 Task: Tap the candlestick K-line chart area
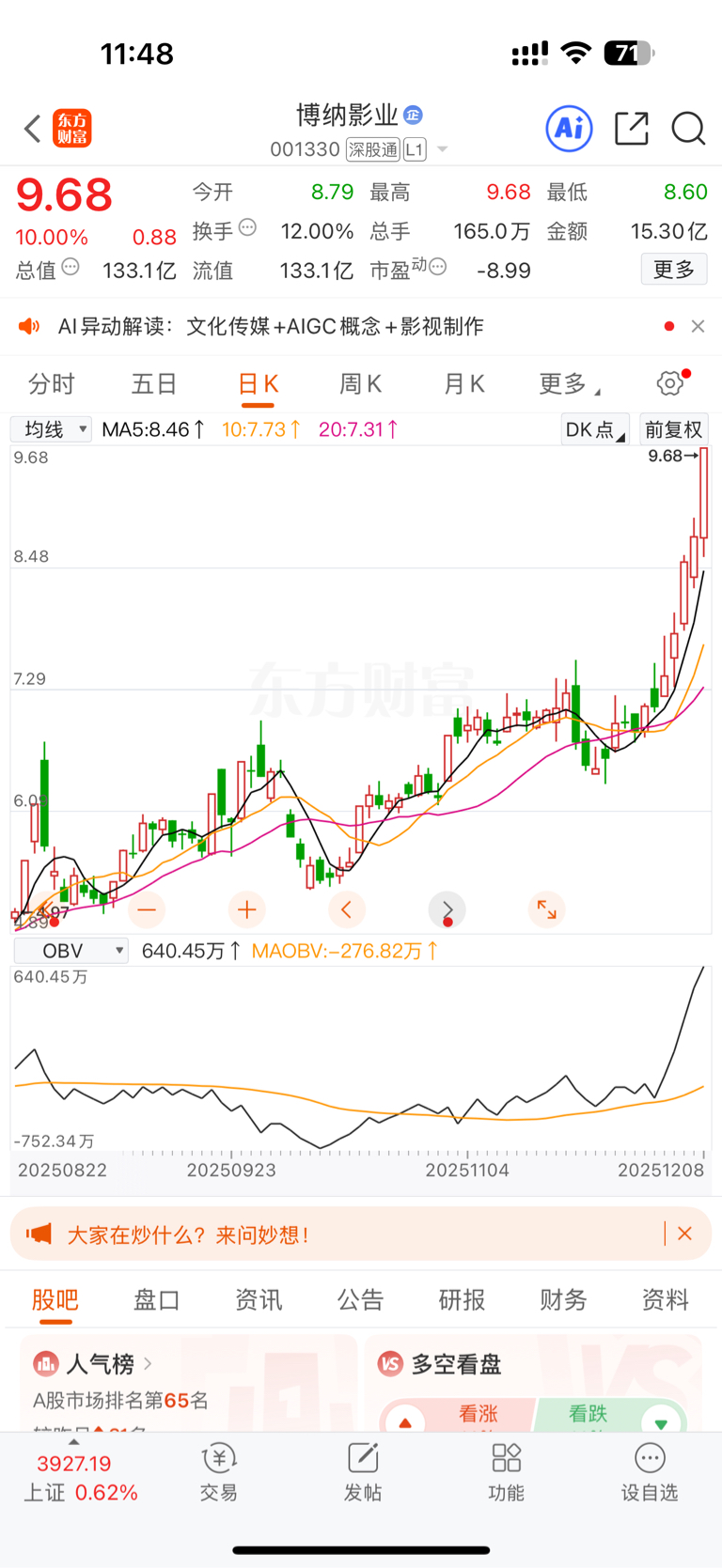(361, 689)
